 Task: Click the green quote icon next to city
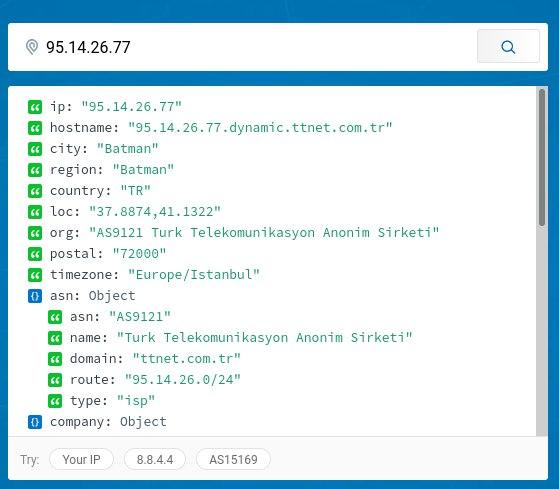point(35,149)
